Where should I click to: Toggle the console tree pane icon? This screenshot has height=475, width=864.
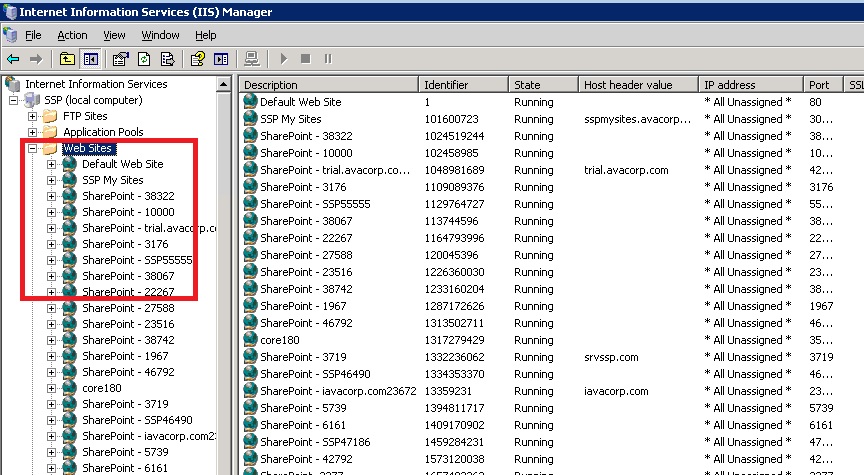pyautogui.click(x=91, y=58)
